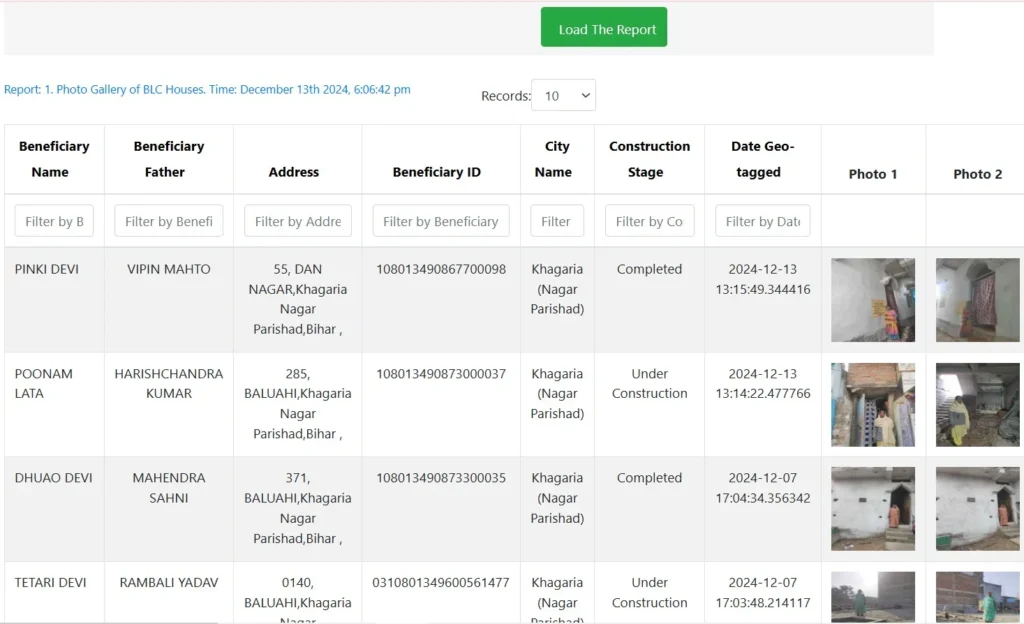Click the Beneficiary Name column header
Screen dimensions: 1024x624
click(54, 159)
